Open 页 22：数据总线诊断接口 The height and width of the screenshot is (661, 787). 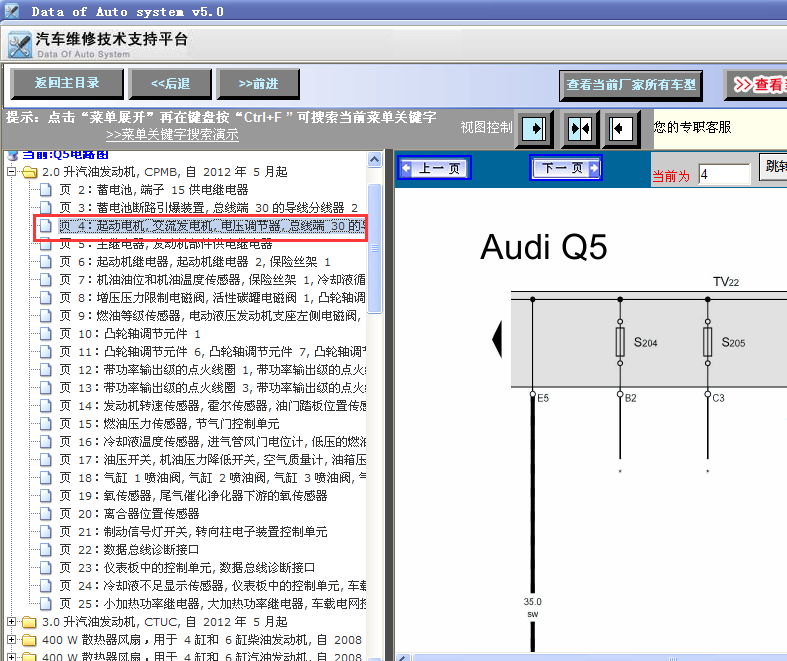coord(129,550)
